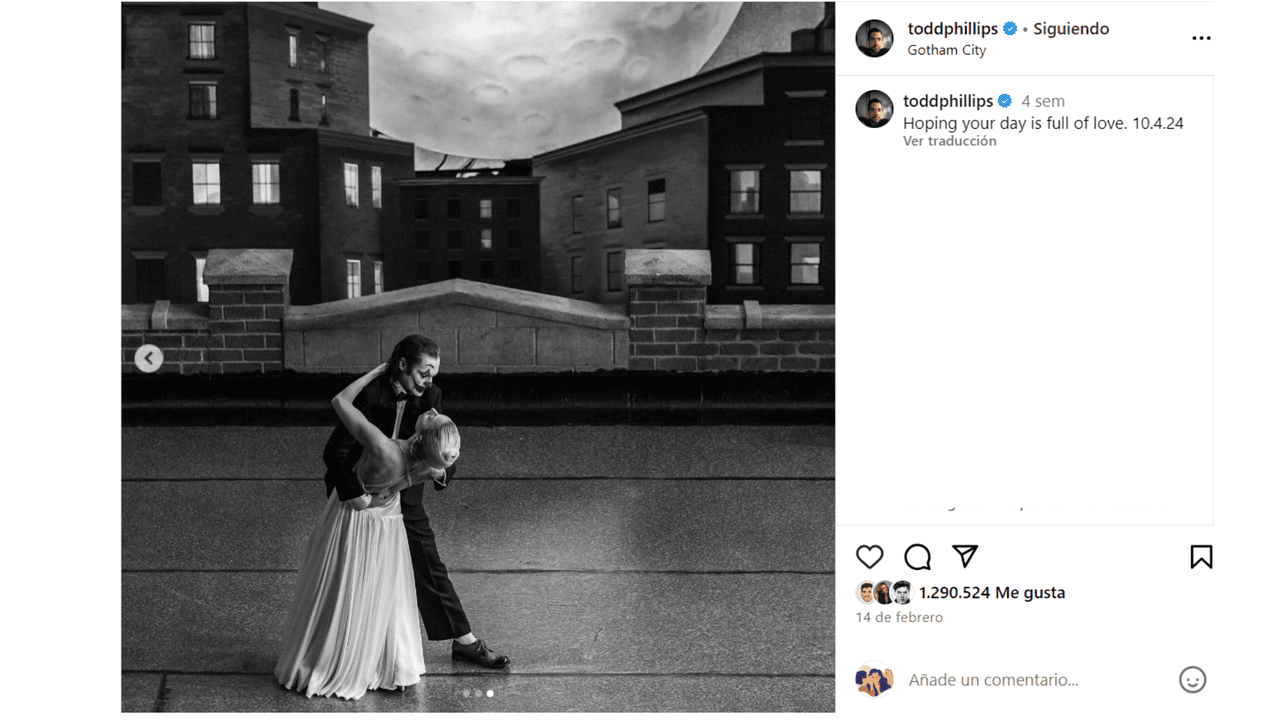Click Ver traducción under the caption

click(950, 141)
